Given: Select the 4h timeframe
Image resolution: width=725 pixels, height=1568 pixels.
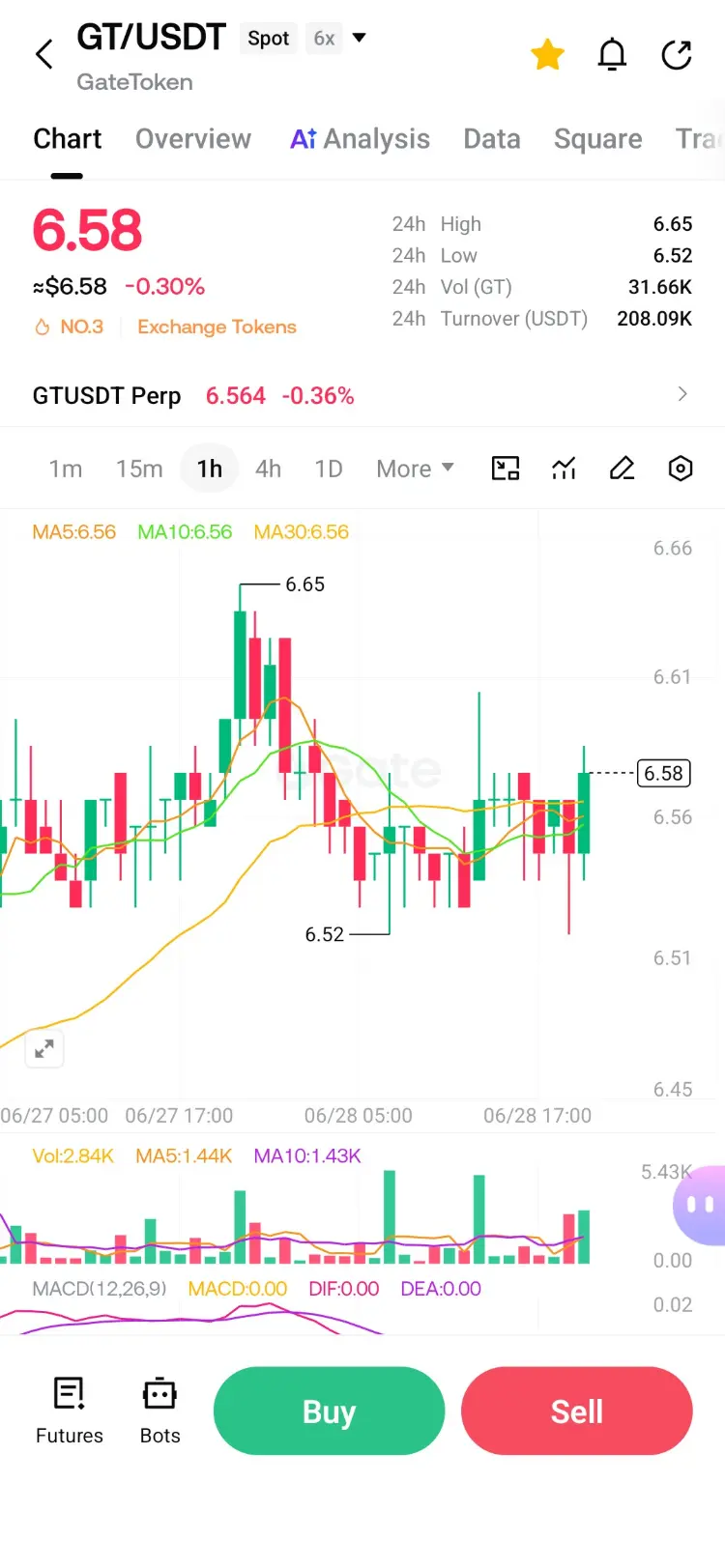Looking at the screenshot, I should pyautogui.click(x=269, y=469).
